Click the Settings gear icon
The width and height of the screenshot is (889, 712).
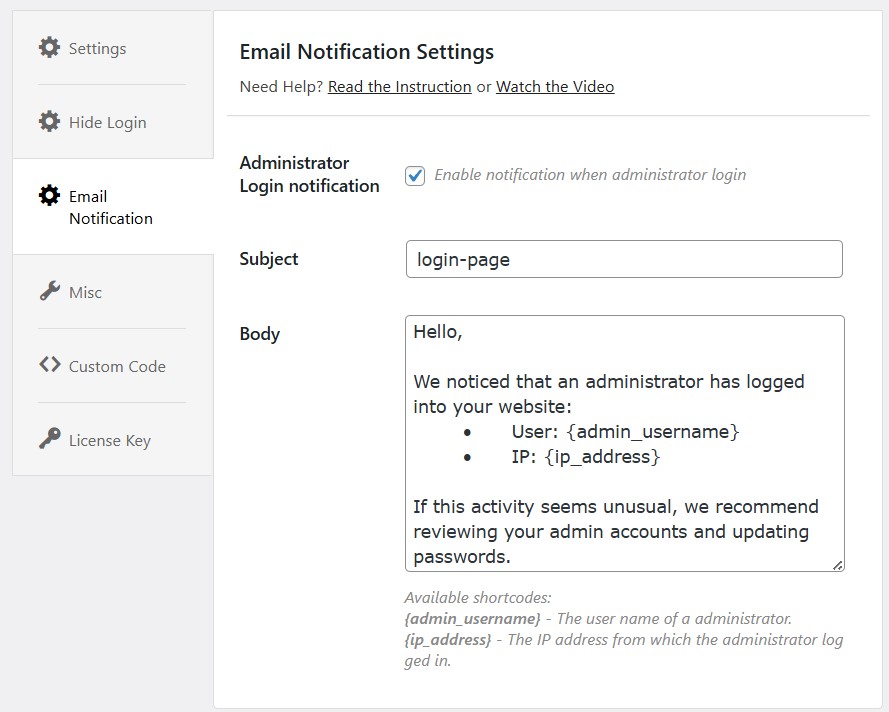pos(48,47)
